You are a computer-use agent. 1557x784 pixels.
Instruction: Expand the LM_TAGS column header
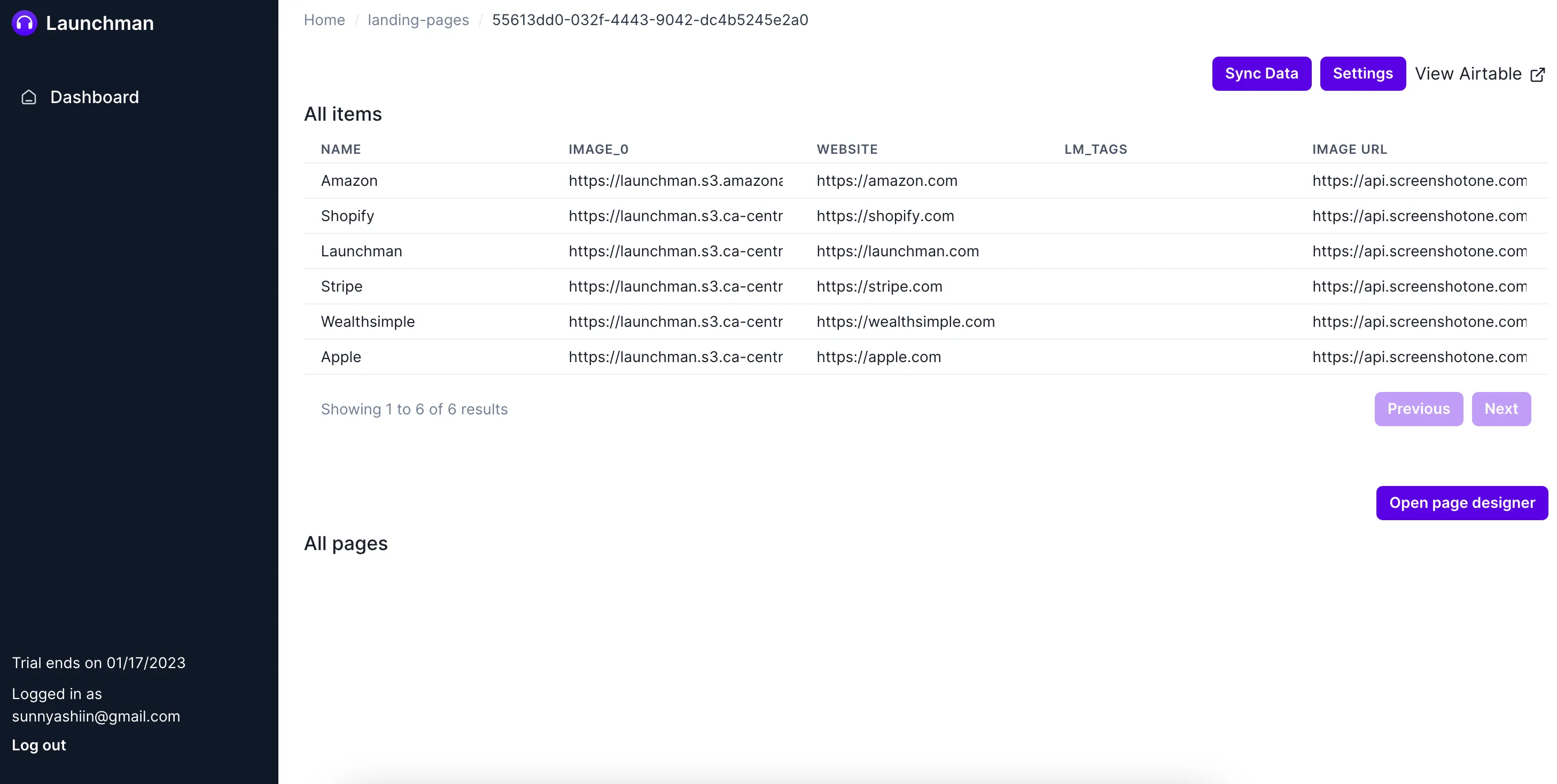click(x=1096, y=149)
